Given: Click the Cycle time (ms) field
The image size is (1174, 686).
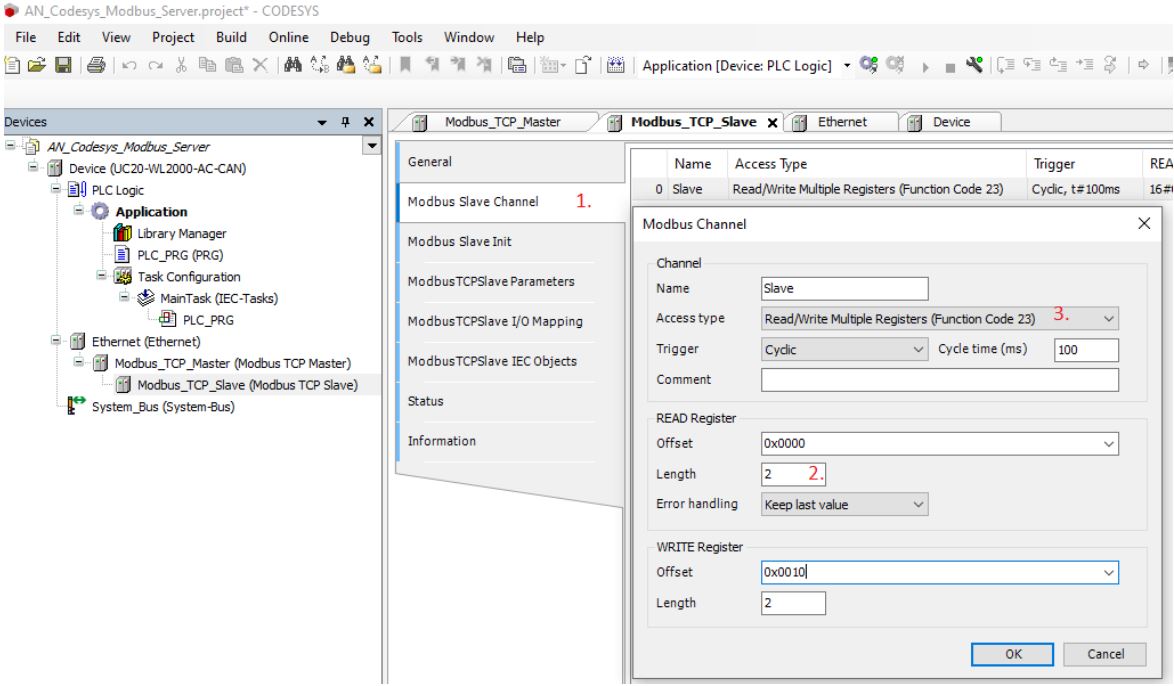Looking at the screenshot, I should [1086, 350].
